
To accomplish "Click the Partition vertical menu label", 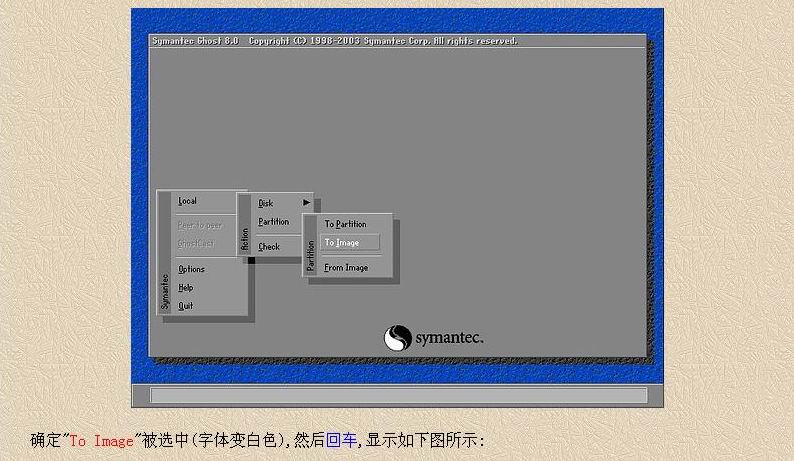I will click(x=310, y=255).
